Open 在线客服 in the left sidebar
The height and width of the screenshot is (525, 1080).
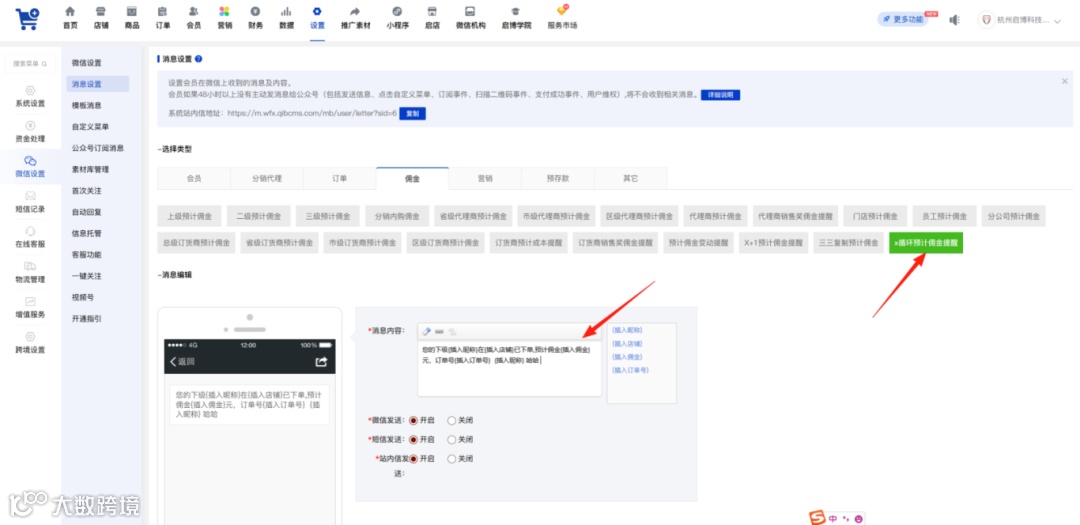click(x=30, y=237)
